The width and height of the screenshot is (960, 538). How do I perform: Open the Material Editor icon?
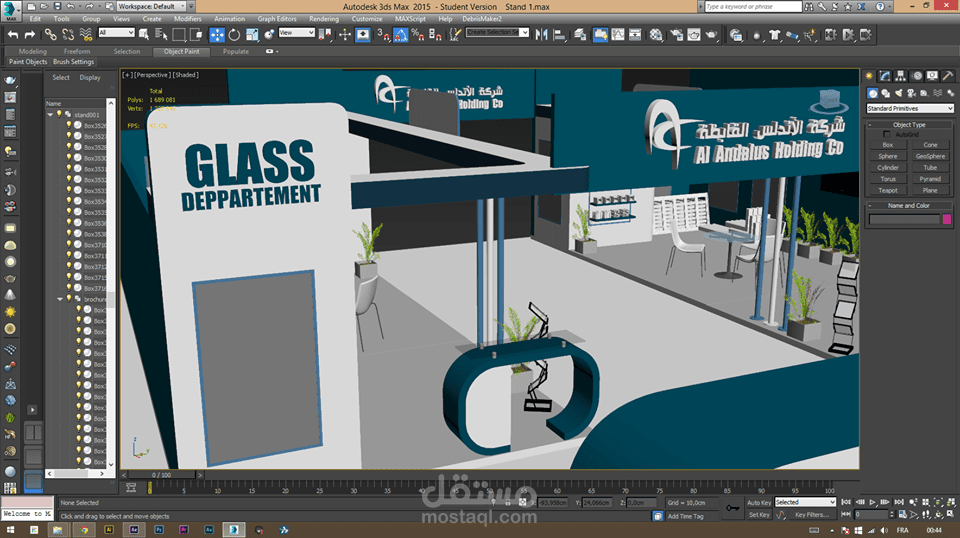(656, 35)
